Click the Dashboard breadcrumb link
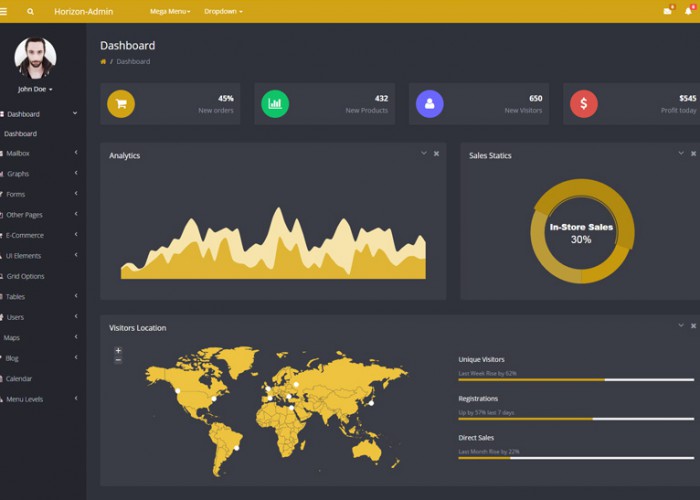 [x=133, y=62]
